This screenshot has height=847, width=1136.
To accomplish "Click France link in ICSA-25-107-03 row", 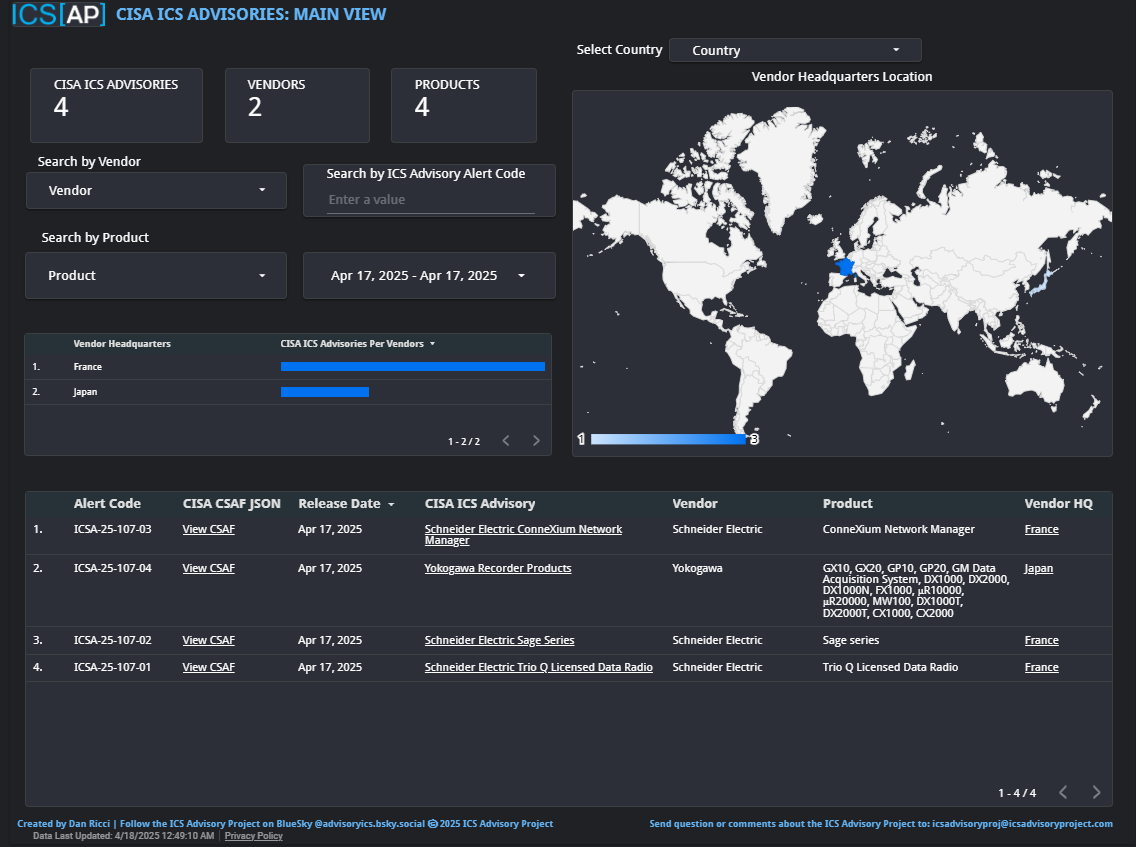I will (1041, 530).
